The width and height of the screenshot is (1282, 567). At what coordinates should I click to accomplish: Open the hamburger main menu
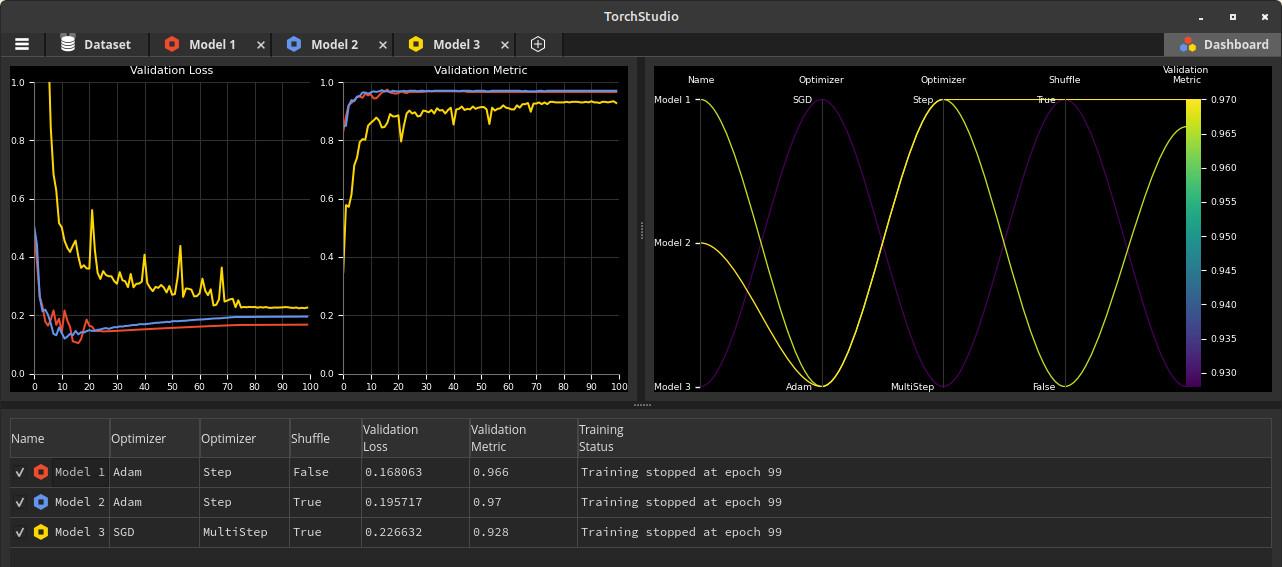[x=21, y=44]
